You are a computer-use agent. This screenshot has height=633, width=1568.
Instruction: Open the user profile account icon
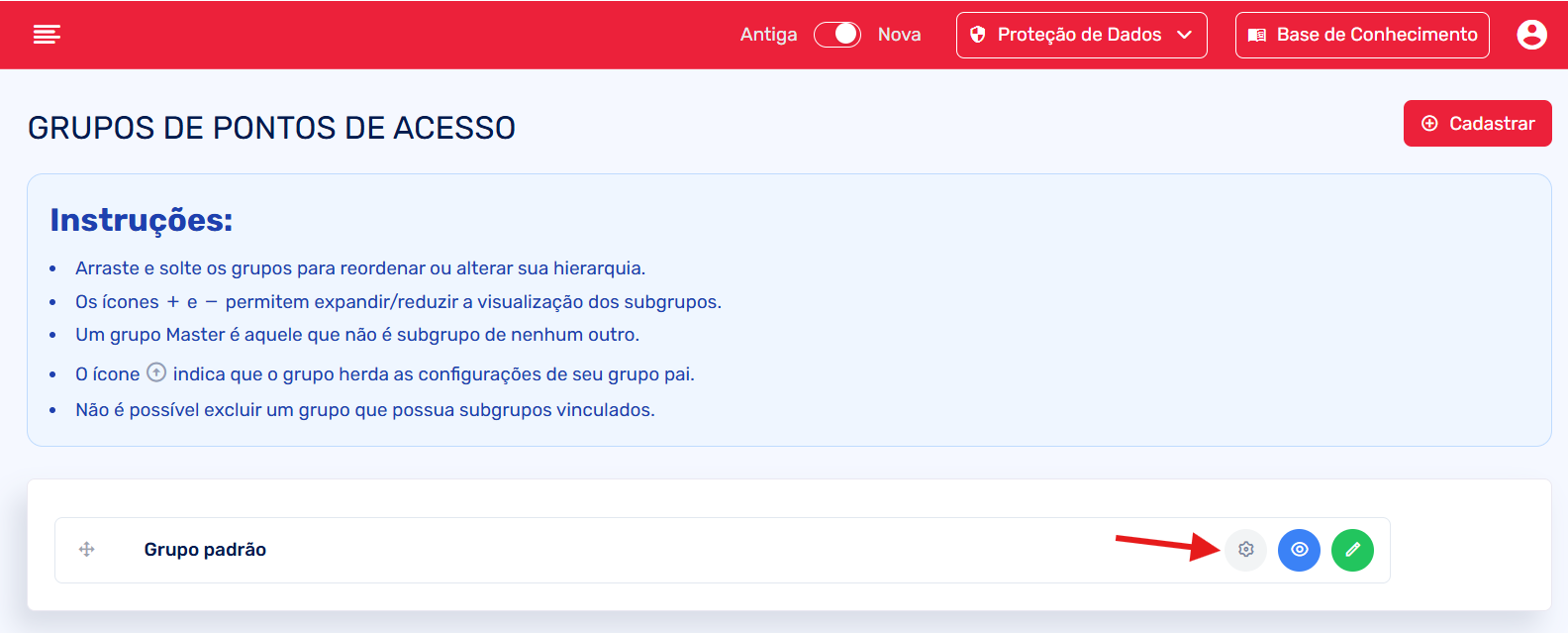(1531, 35)
